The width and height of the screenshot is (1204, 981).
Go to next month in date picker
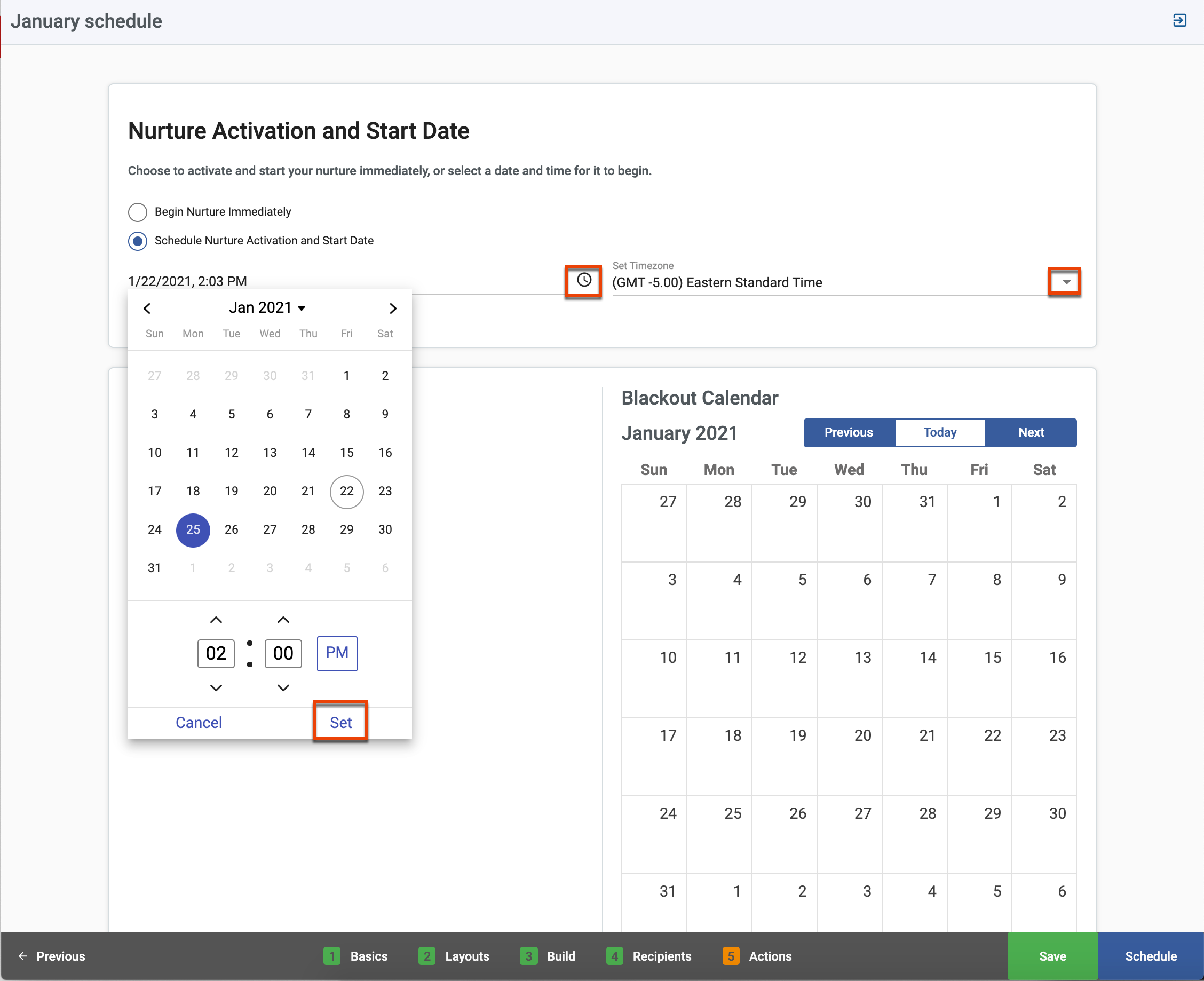coord(393,308)
